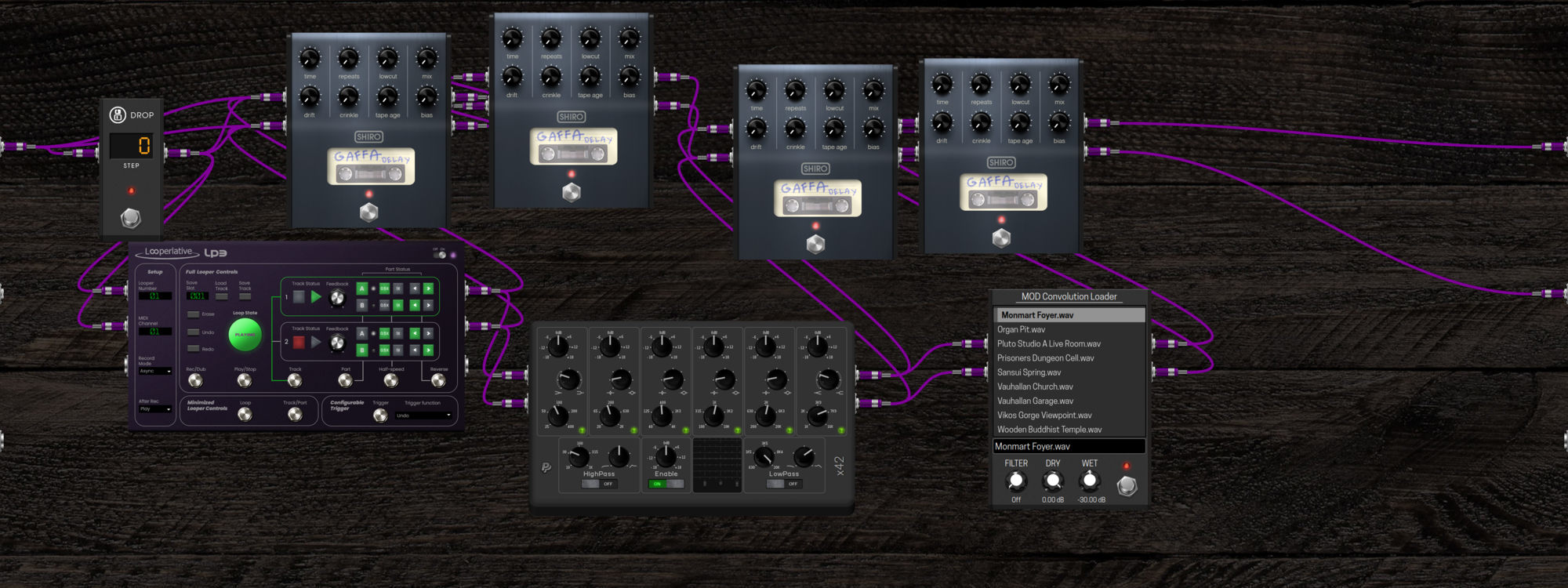Choose Vikos Gorge Viewpoint.wav
The width and height of the screenshot is (1568, 588).
pos(1069,415)
